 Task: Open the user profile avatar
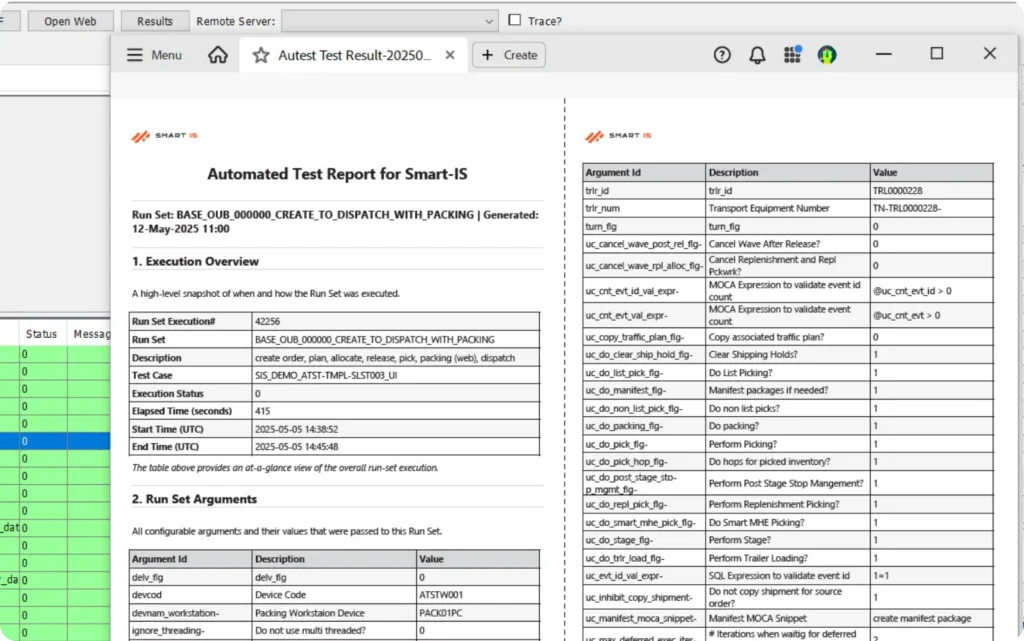[x=827, y=55]
